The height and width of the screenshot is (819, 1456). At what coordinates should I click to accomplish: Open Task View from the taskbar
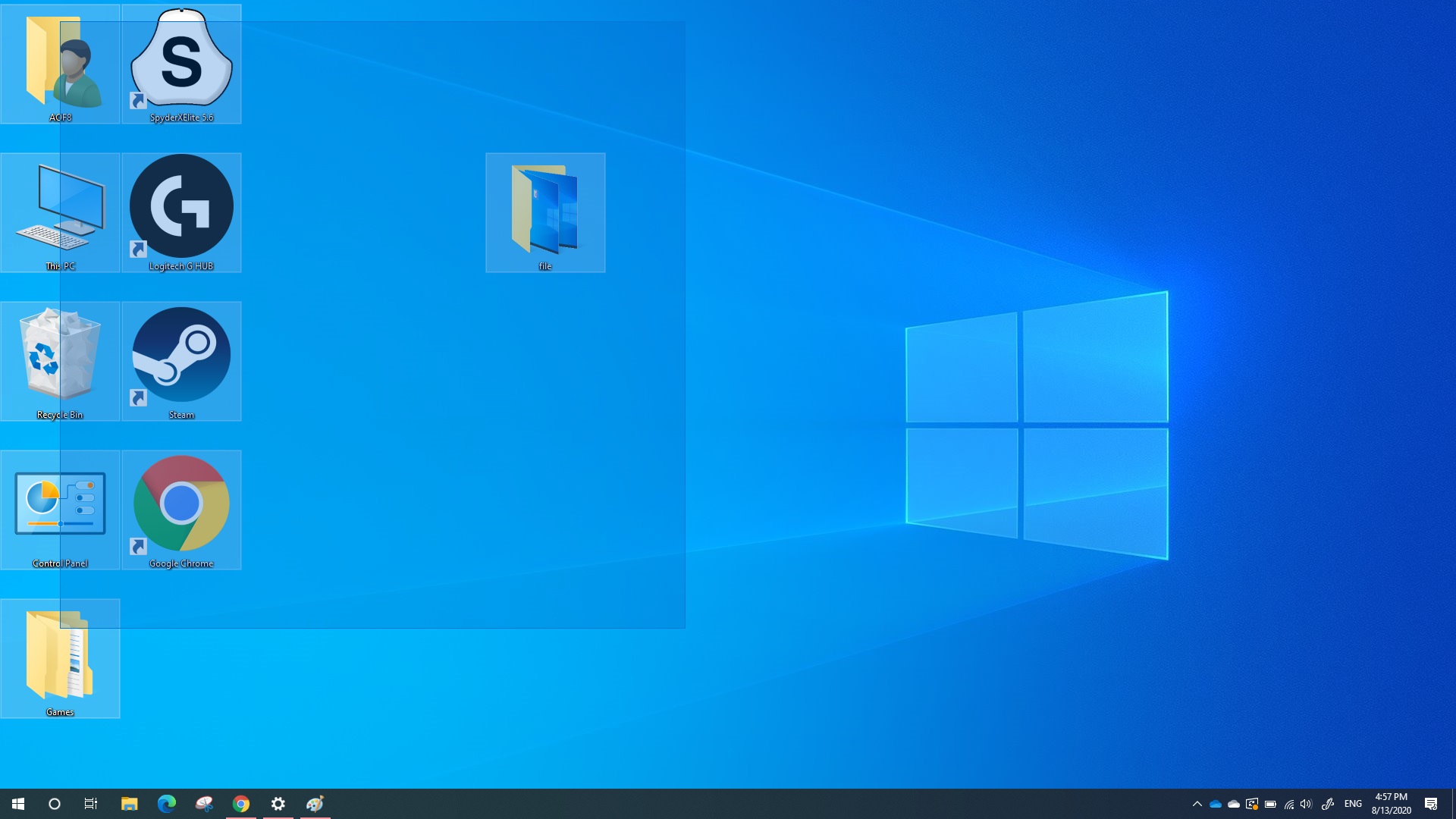click(x=91, y=804)
